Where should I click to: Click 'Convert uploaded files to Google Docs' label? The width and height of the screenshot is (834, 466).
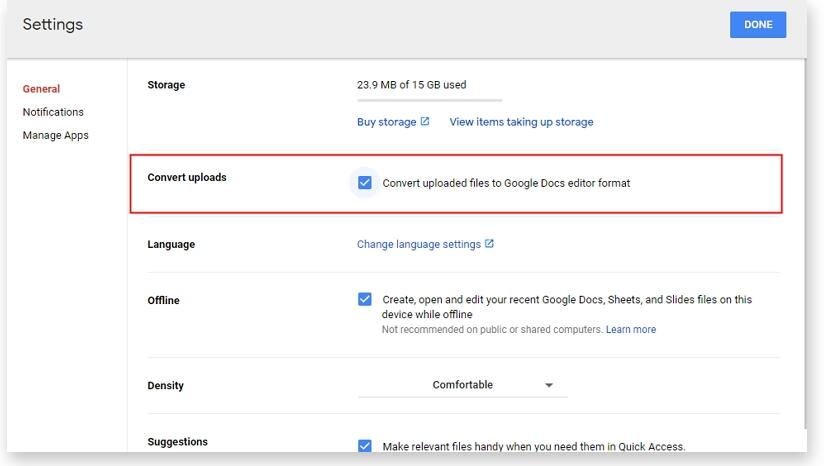pyautogui.click(x=506, y=183)
